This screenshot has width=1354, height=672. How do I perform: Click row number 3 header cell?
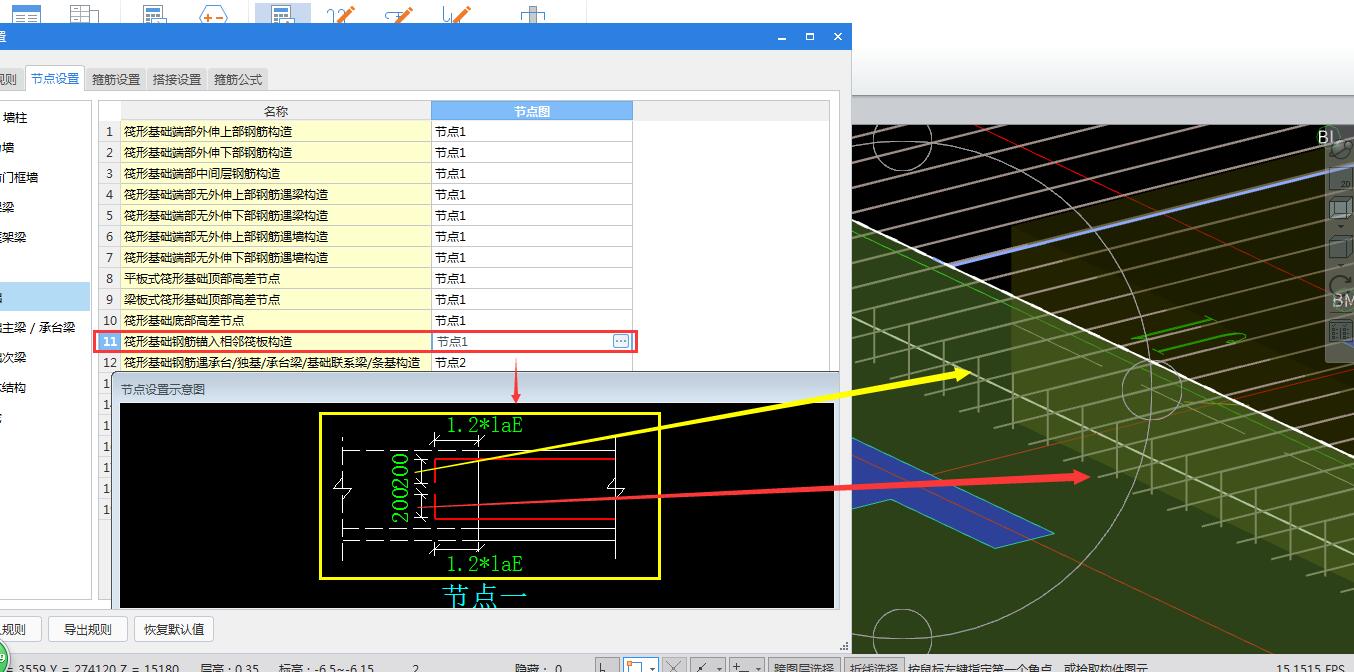(110, 173)
